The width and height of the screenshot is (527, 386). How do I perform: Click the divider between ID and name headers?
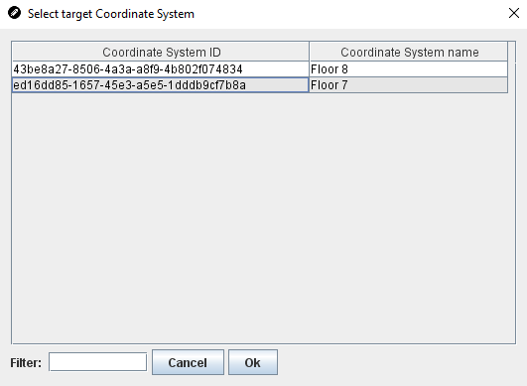309,52
